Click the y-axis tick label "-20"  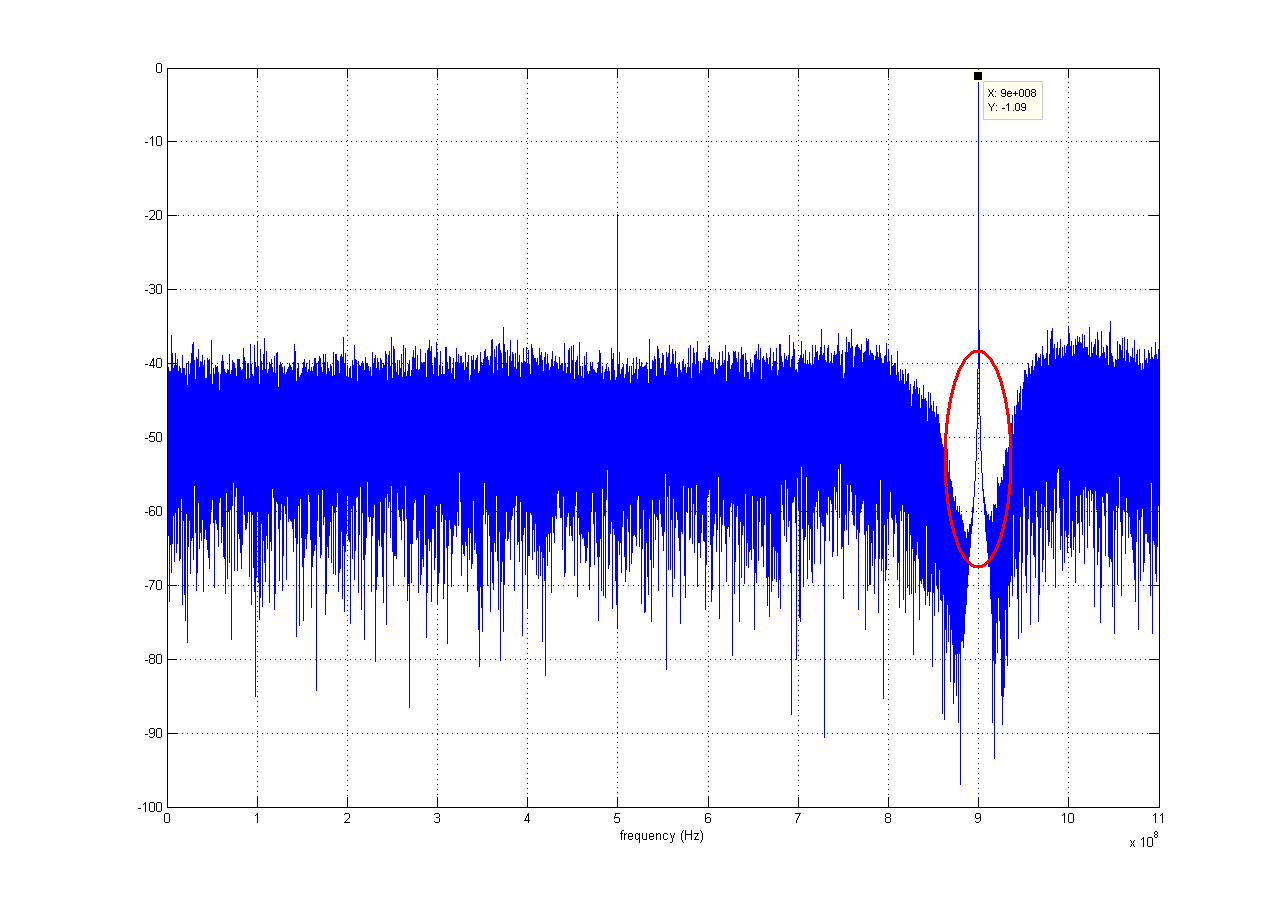(x=153, y=216)
